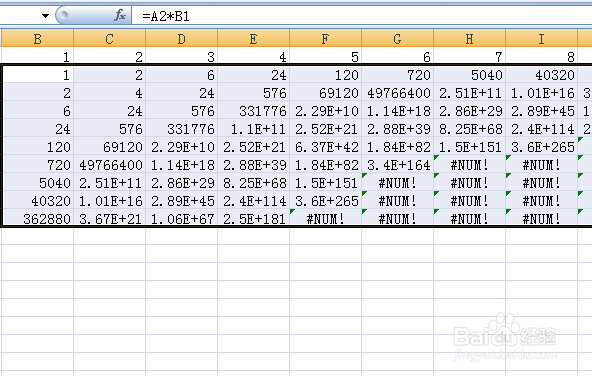The width and height of the screenshot is (592, 376).
Task: Click cell showing 5 in column F
Action: [x=325, y=57]
